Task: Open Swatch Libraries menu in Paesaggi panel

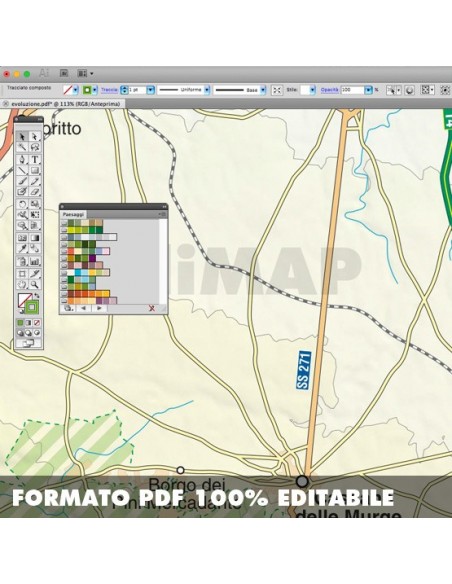Action: (68, 308)
